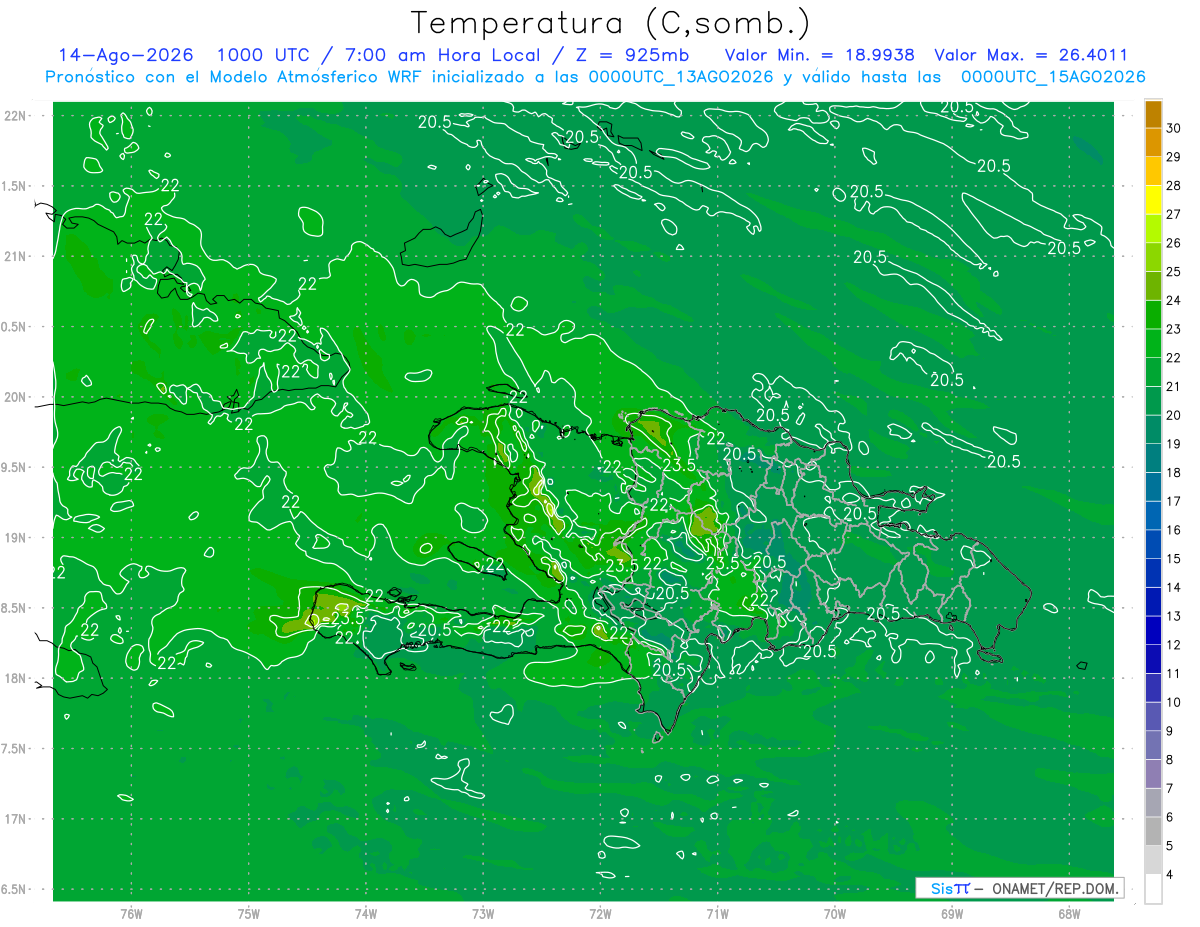Viewport: 1200px width, 927px height.
Task: Click color scale label "17"
Action: tap(1174, 501)
